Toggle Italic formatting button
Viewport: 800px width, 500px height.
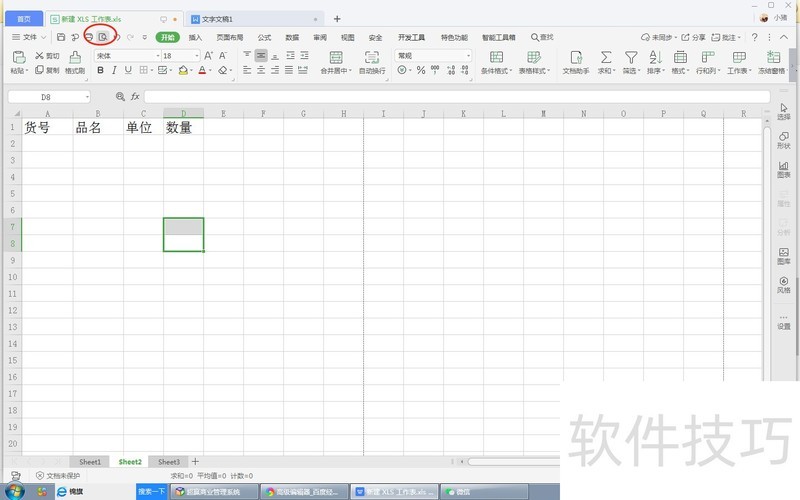[x=114, y=71]
